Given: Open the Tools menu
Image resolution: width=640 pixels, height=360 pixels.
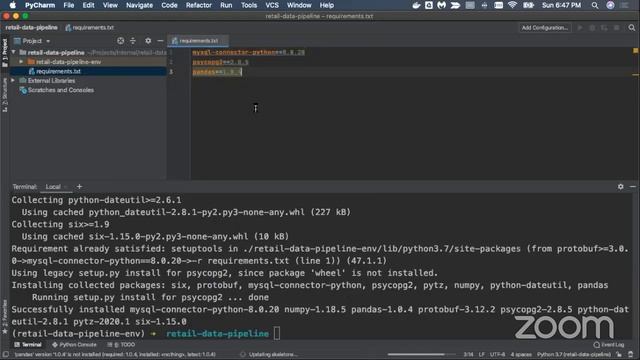Looking at the screenshot, I should pyautogui.click(x=249, y=5).
